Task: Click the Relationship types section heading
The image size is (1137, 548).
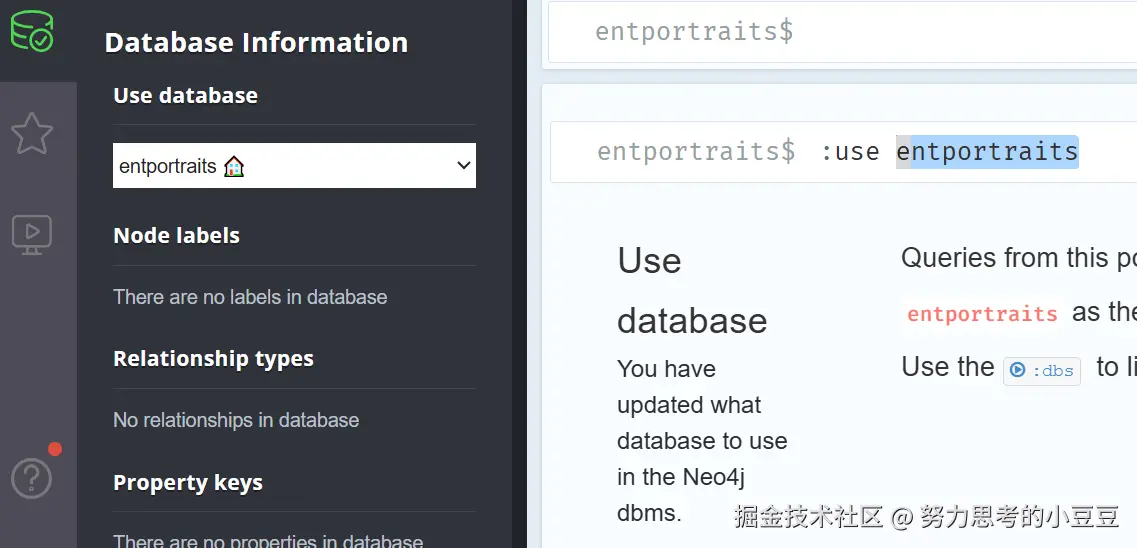Action: point(213,359)
